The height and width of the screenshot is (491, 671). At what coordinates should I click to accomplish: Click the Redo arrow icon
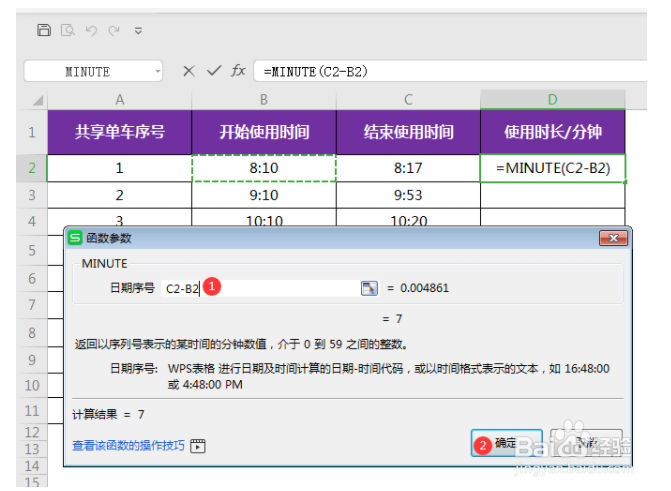click(114, 30)
